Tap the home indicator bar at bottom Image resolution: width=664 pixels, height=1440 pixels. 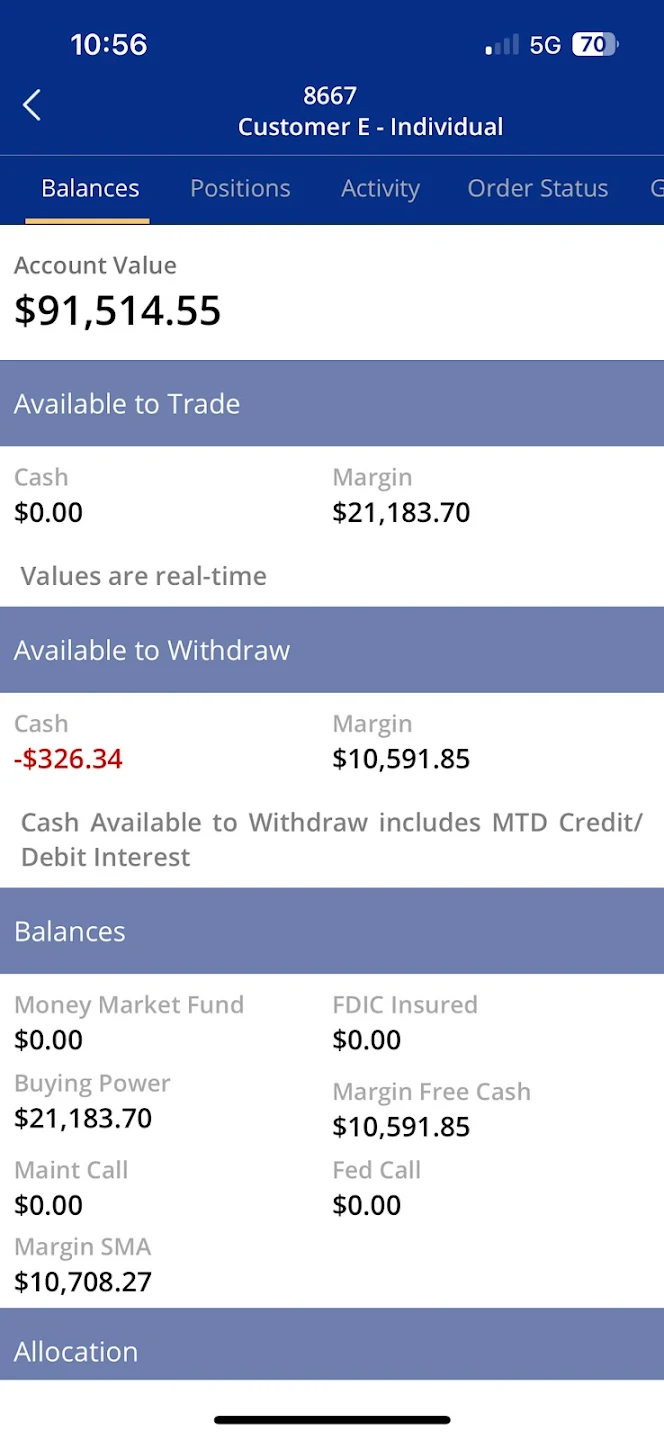(332, 1419)
